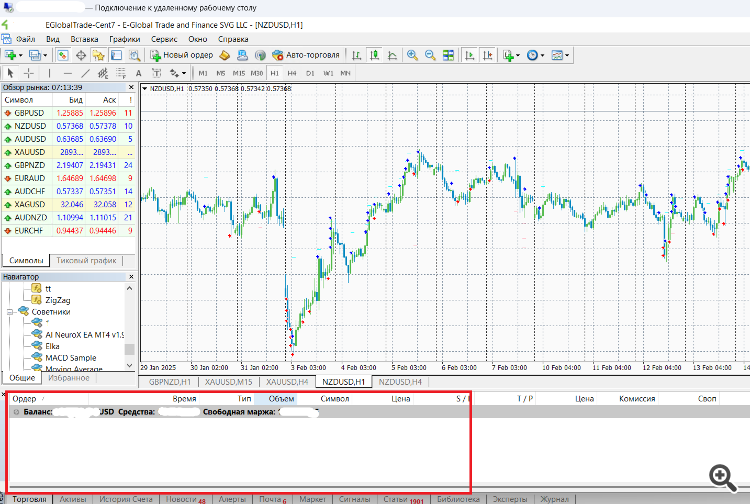Screen dimensions: 750x504
Task: Open the GBPNZD,H1 chart tab
Action: 169,381
